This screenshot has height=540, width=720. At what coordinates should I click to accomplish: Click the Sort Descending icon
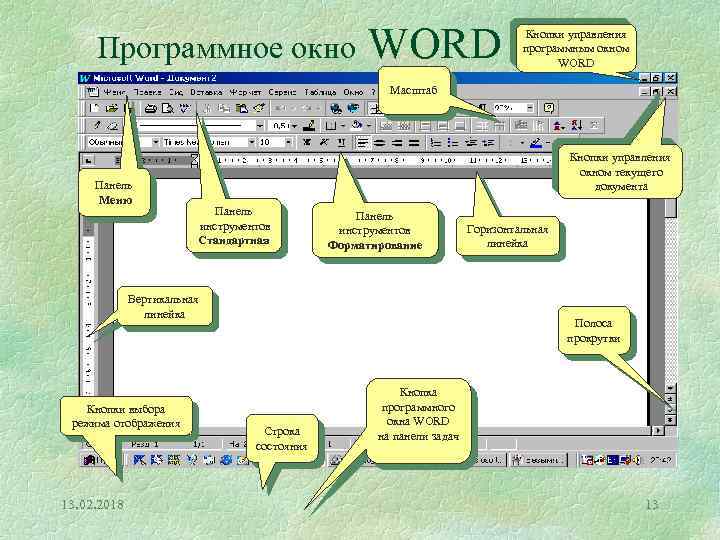pyautogui.click(x=577, y=125)
